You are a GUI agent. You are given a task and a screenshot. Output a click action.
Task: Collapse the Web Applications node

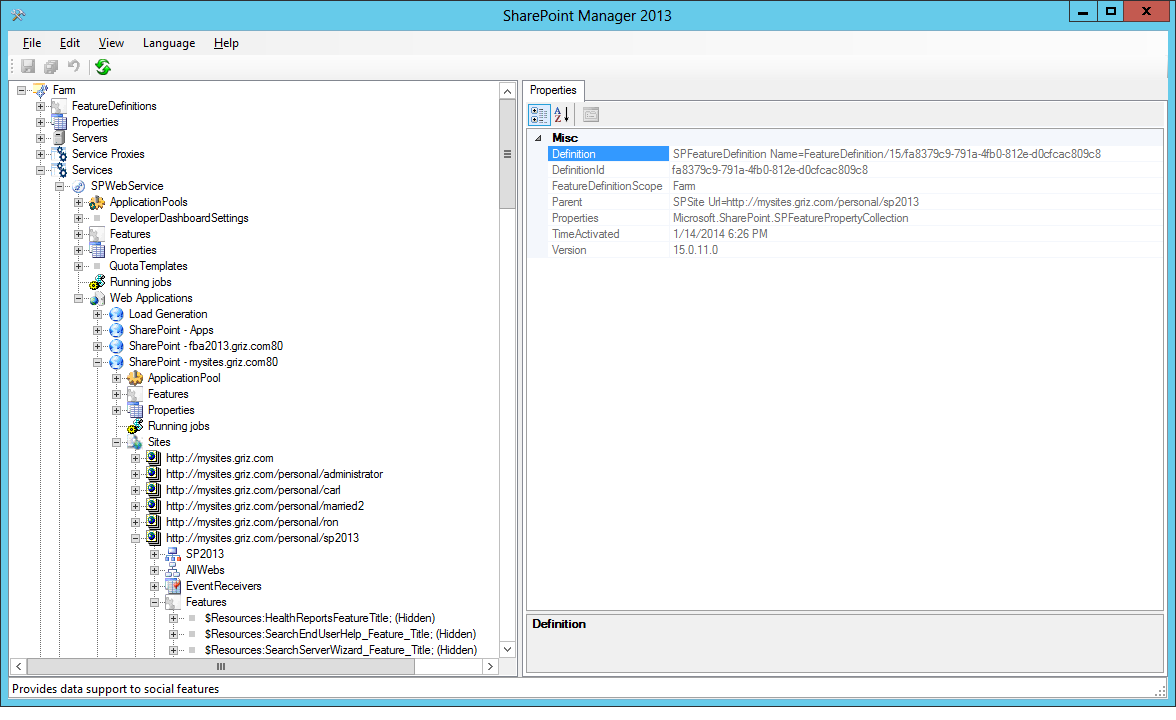pyautogui.click(x=79, y=297)
